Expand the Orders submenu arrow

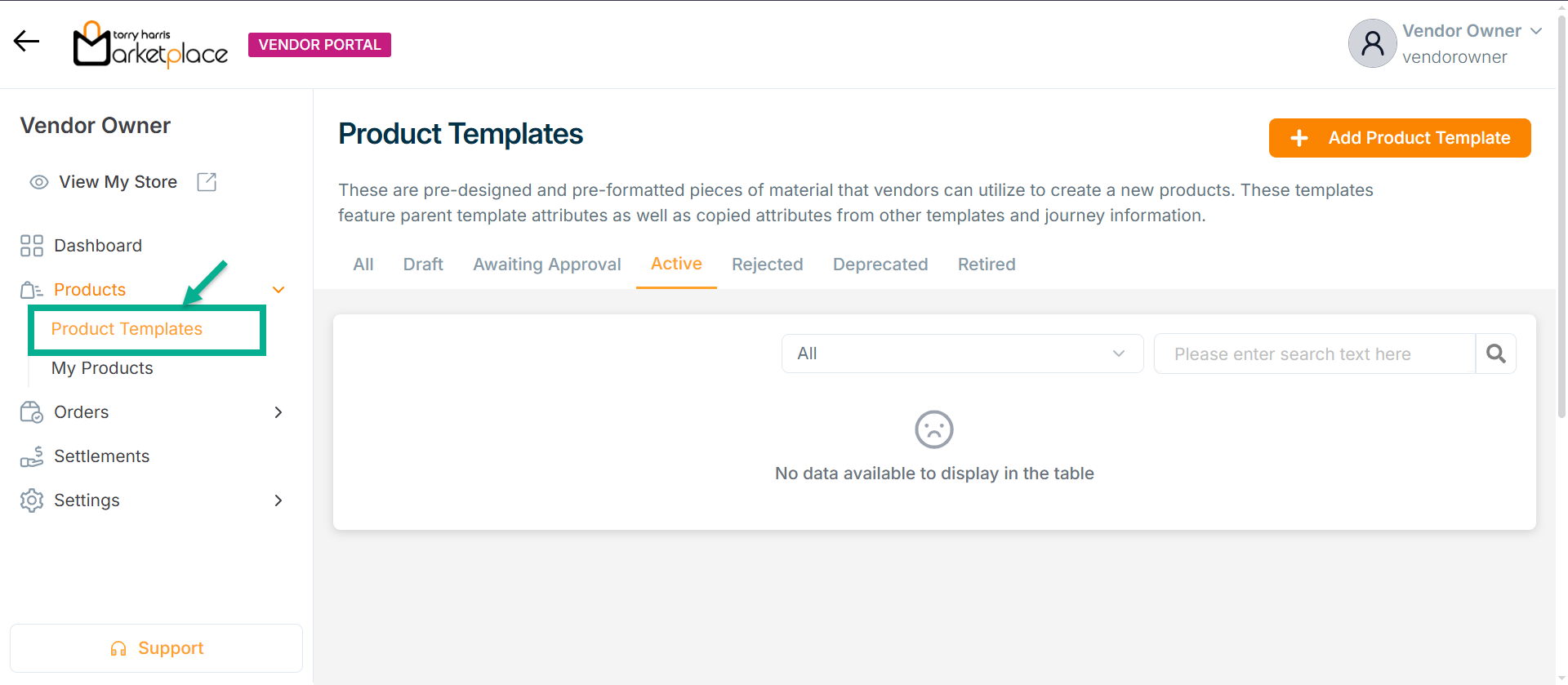coord(278,412)
